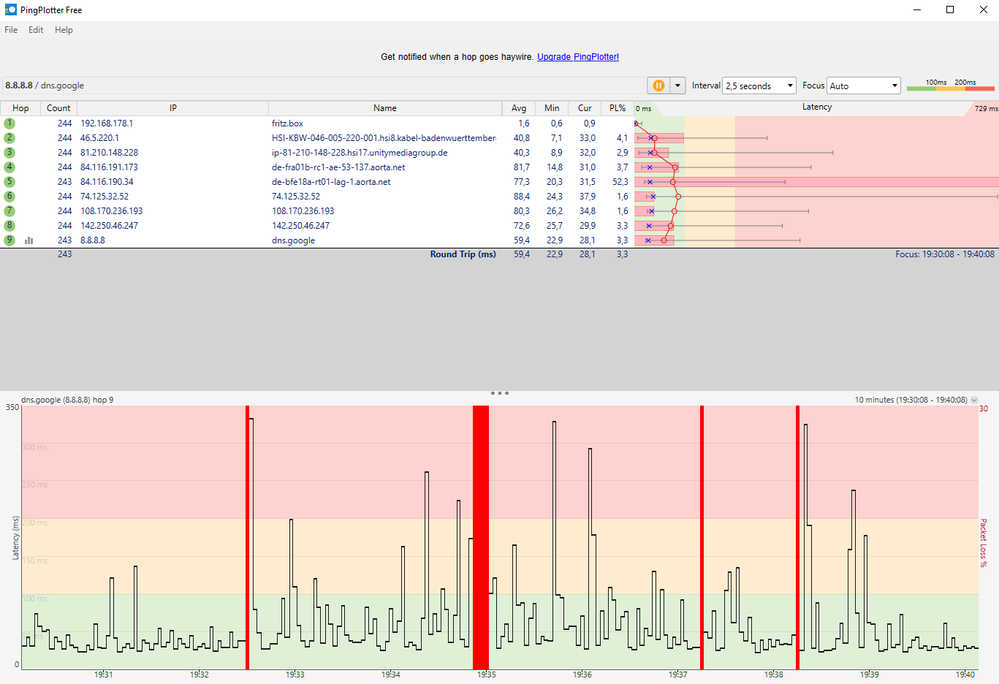The width and height of the screenshot is (999, 684).
Task: Pause the trace with the orange pause button
Action: [658, 85]
